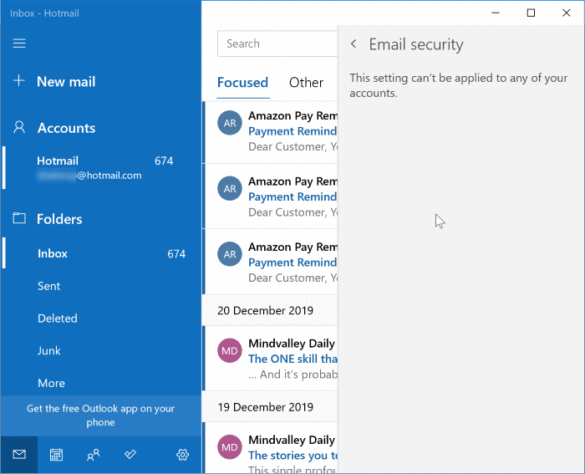
Task: Click into the Search box
Action: coord(277,44)
